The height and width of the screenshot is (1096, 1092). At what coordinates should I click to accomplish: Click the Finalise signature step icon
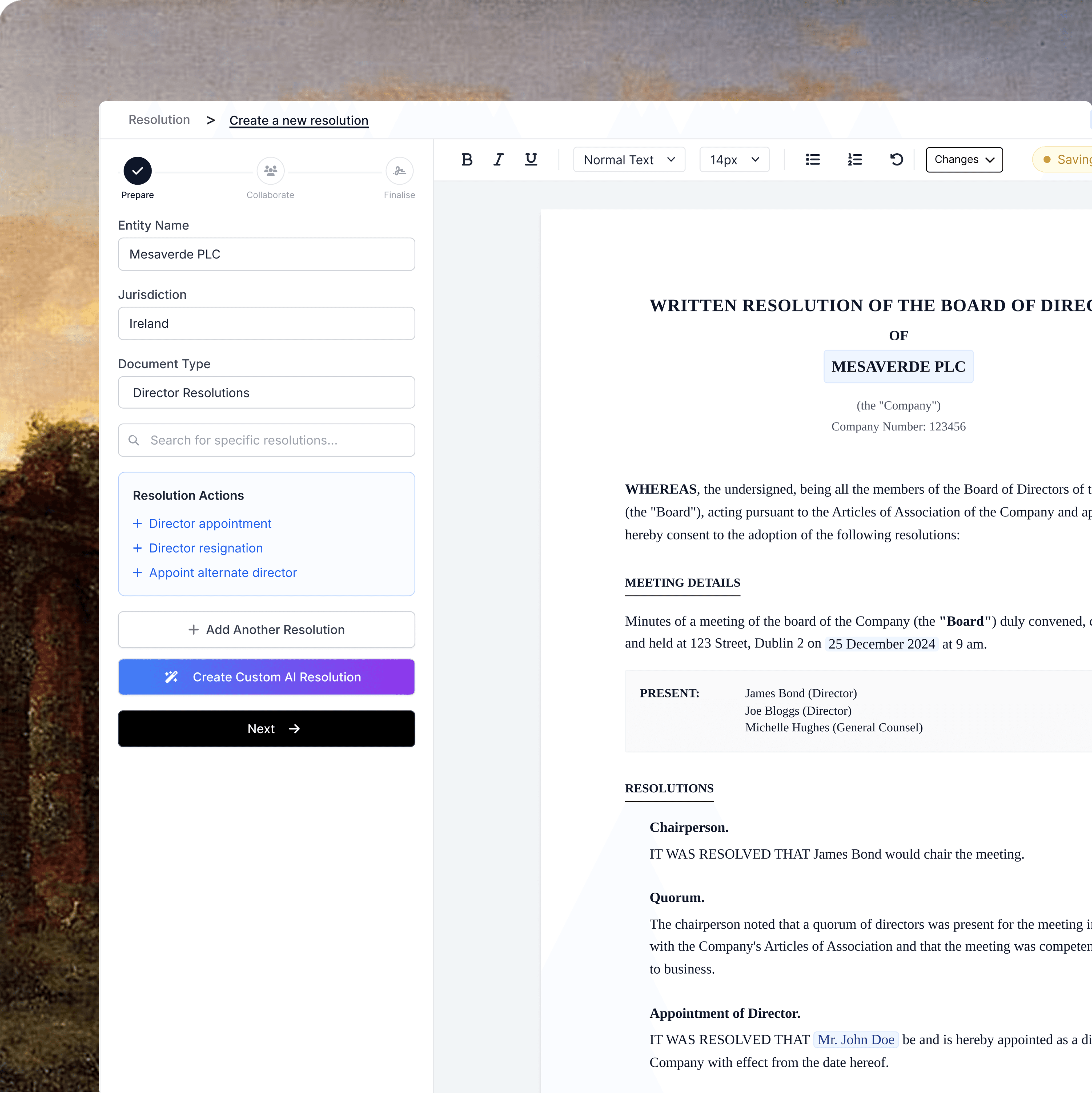[x=399, y=171]
